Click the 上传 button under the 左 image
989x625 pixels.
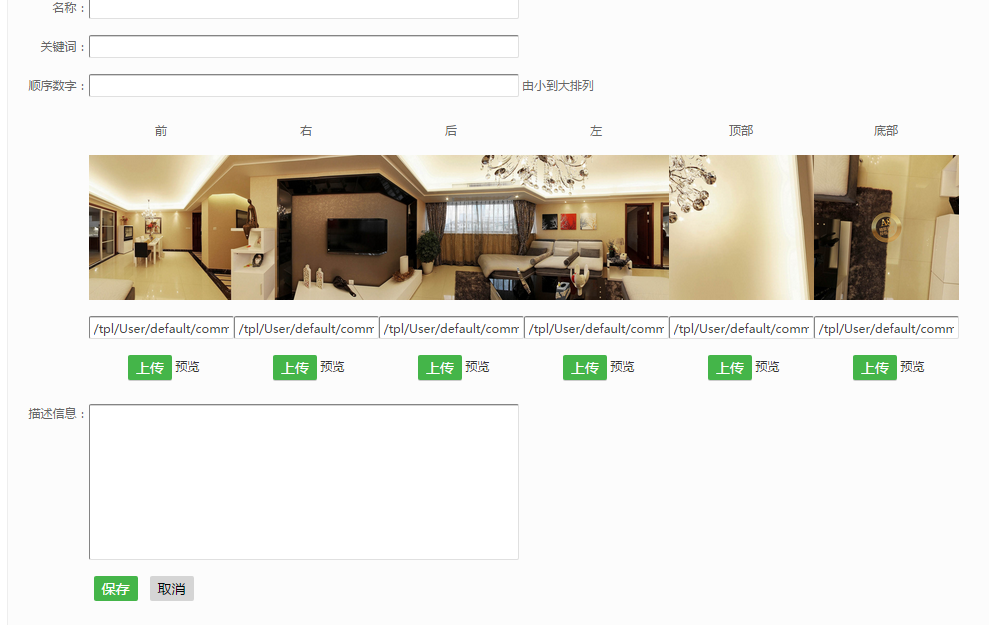pos(585,368)
